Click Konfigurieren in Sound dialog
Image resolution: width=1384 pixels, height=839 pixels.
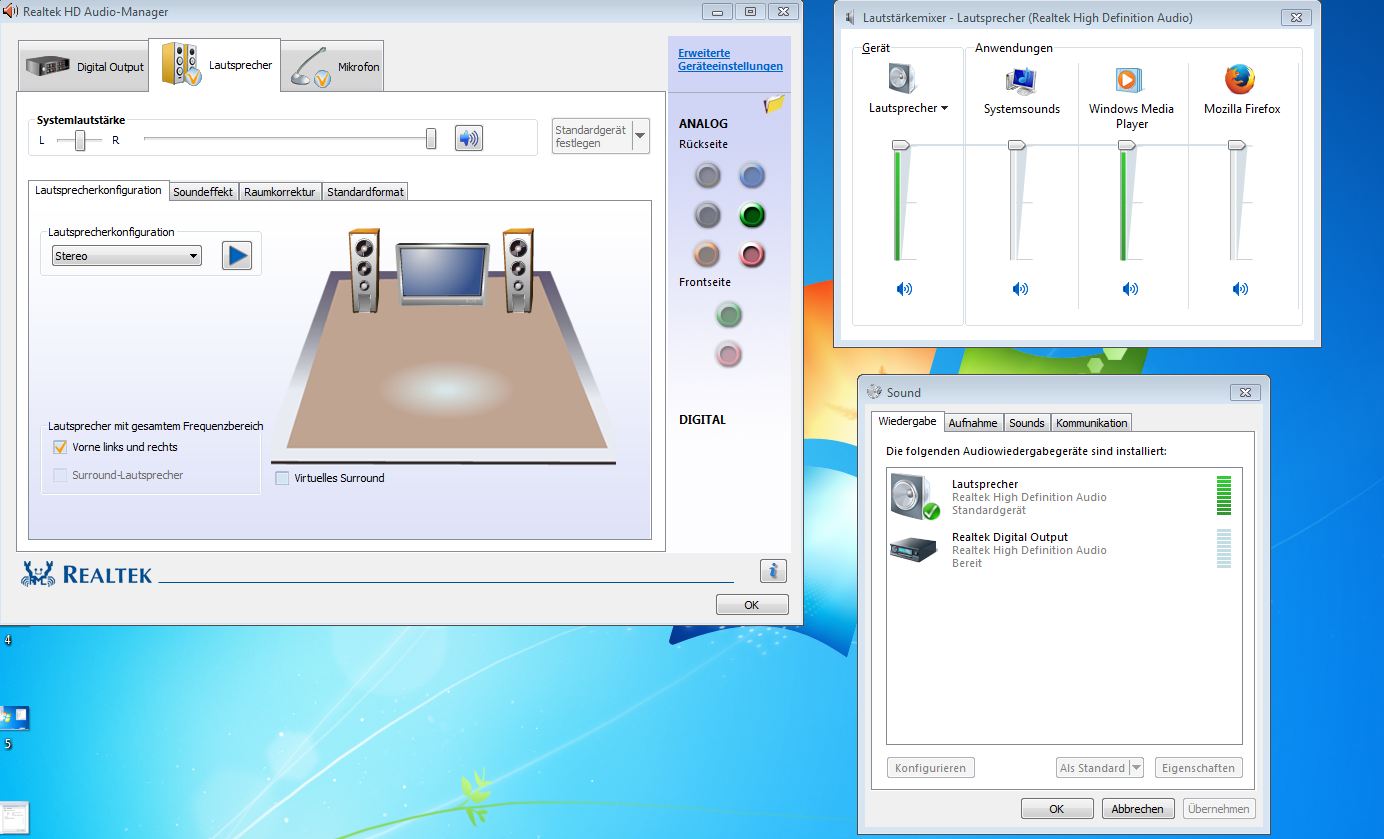[930, 768]
